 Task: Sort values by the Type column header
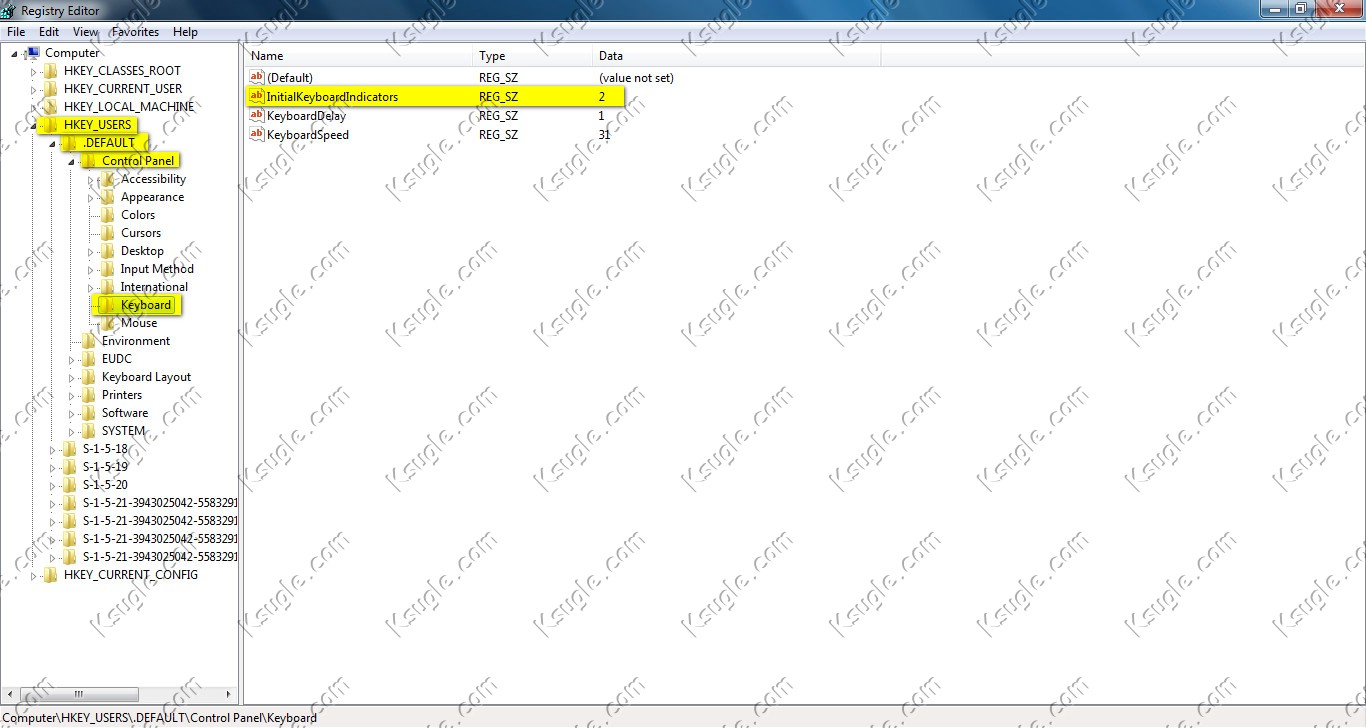point(532,56)
